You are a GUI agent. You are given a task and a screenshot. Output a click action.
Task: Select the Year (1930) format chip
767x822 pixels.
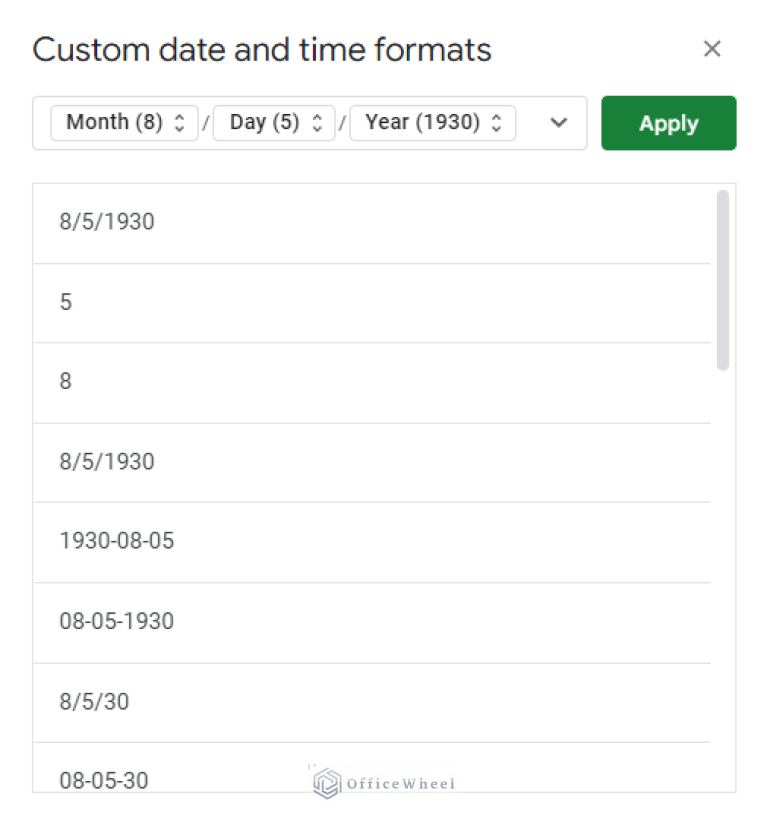coord(425,122)
